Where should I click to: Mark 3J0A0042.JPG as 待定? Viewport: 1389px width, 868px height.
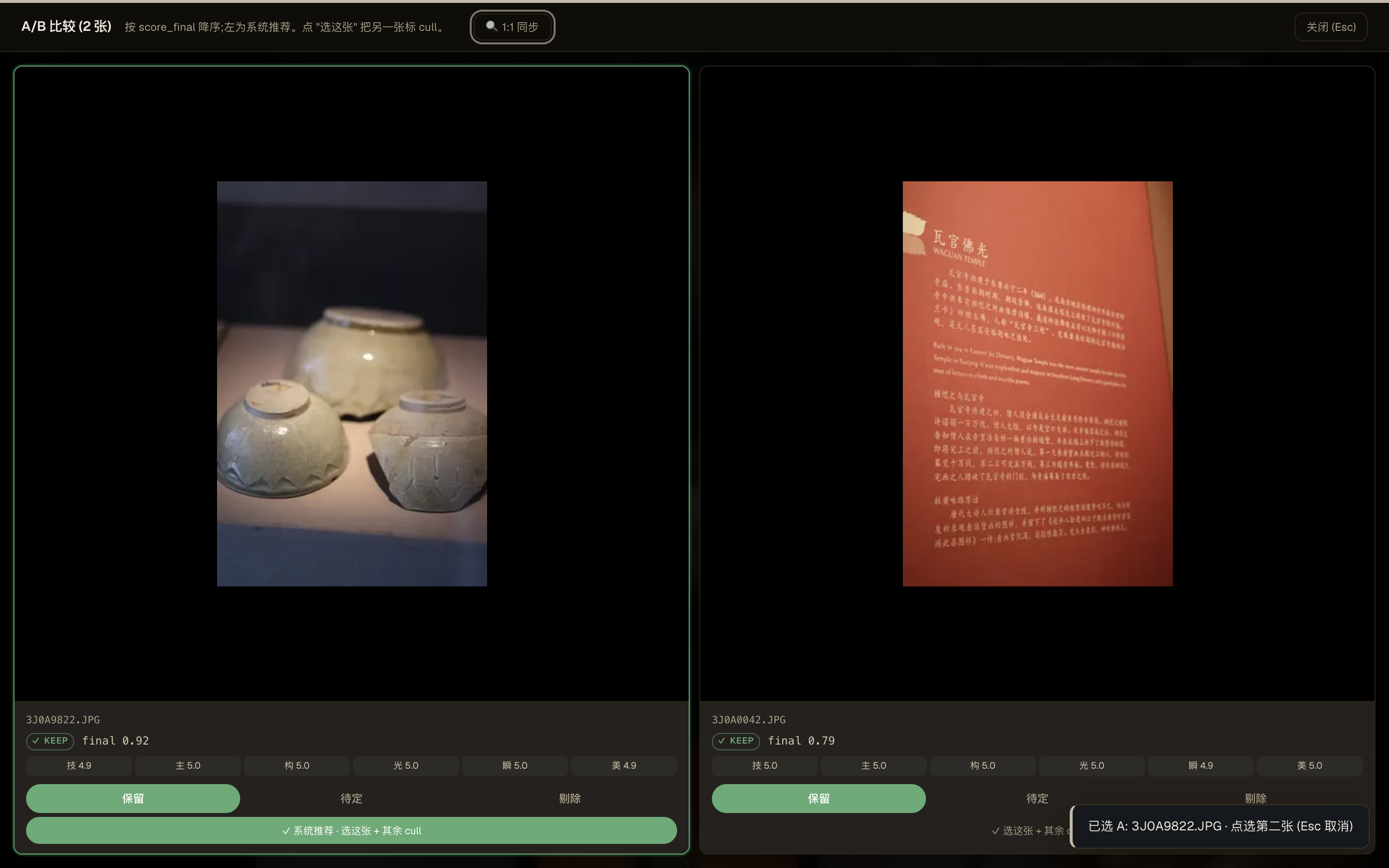coord(1036,798)
